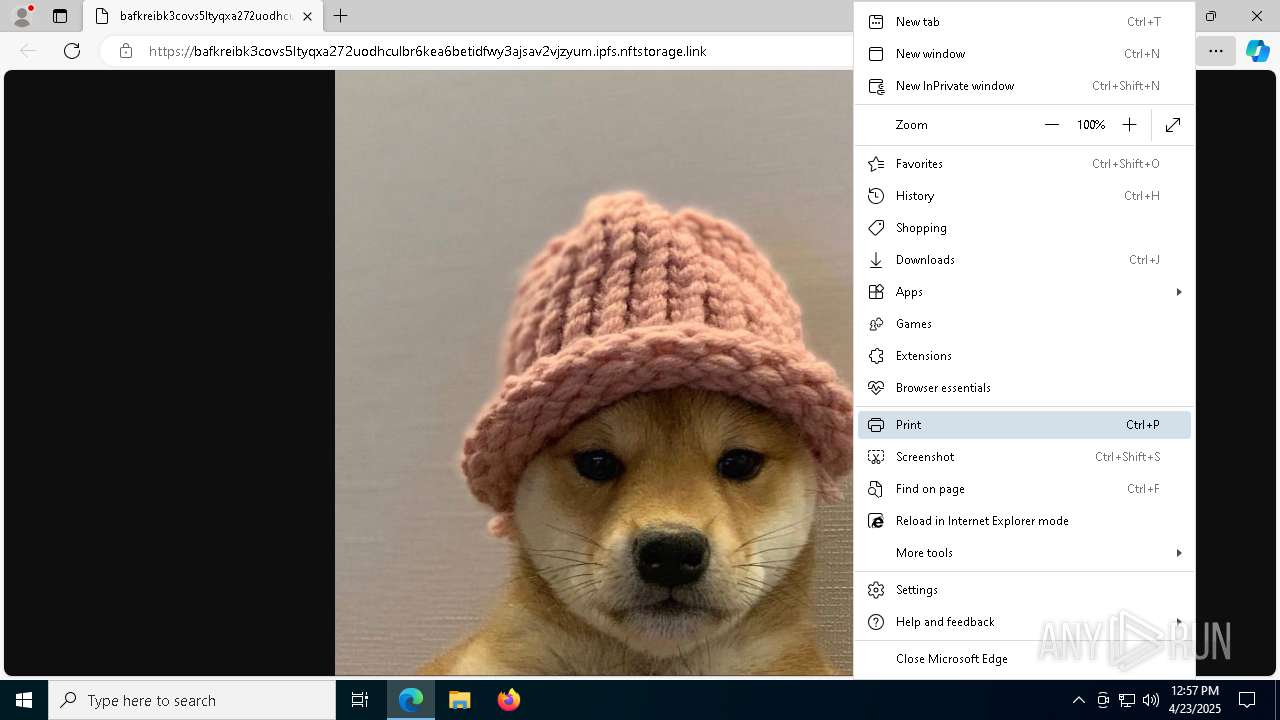Viewport: 1280px width, 720px height.
Task: Click the Games icon in the menu
Action: pos(876,324)
